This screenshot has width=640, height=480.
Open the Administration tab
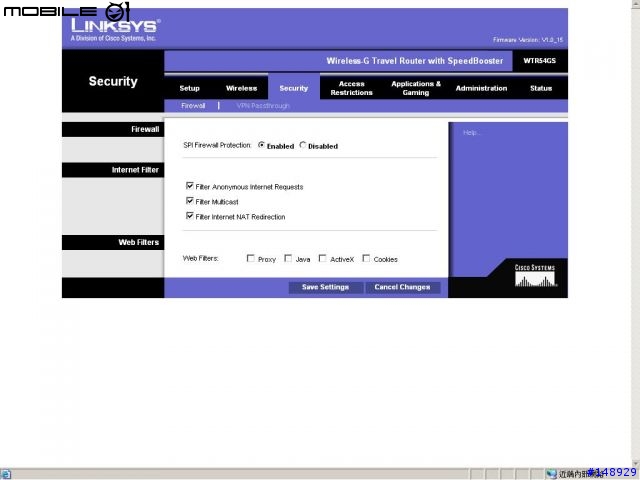click(x=481, y=88)
